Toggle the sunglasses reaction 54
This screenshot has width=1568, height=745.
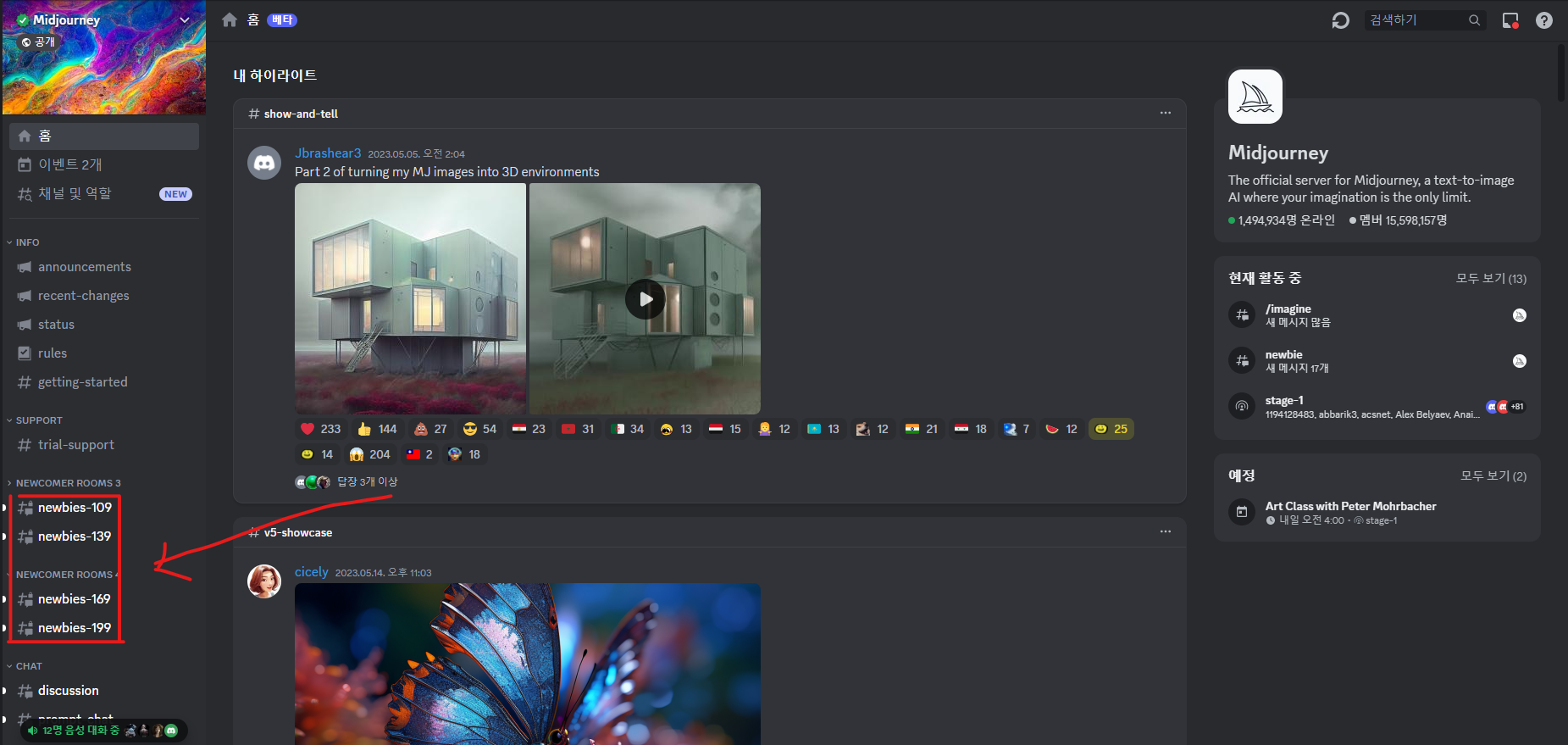[x=479, y=429]
